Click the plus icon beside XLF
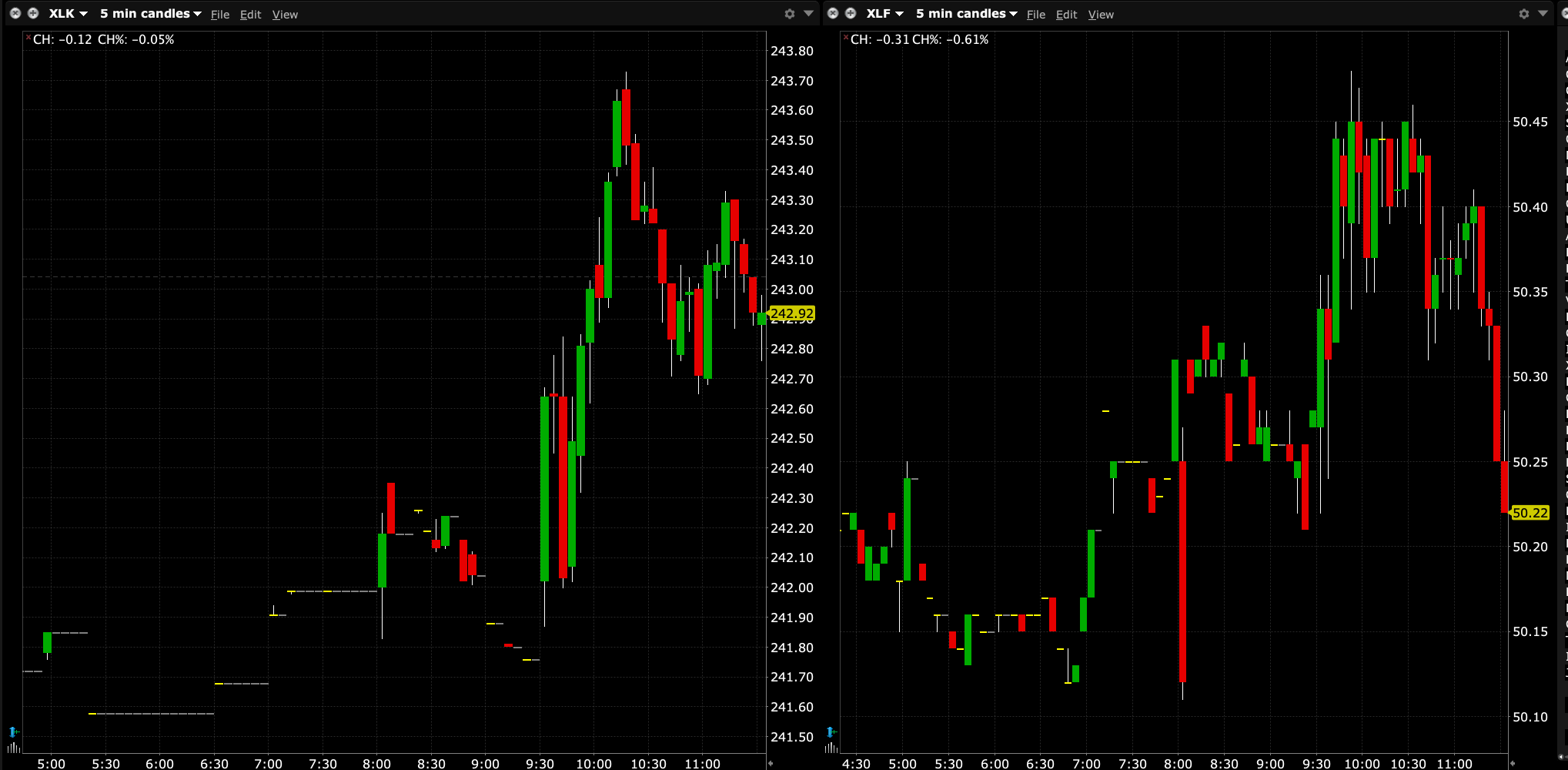 click(851, 13)
